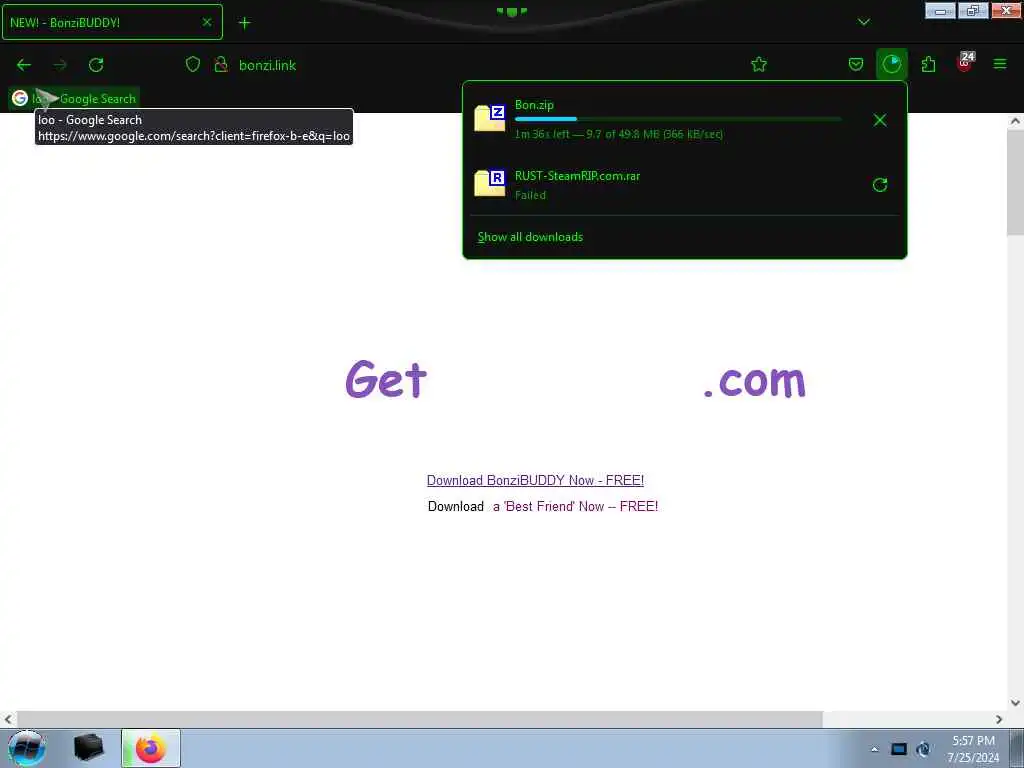The width and height of the screenshot is (1024, 768).
Task: Select the NEW! - BonziBUDDY! tab
Action: click(112, 22)
